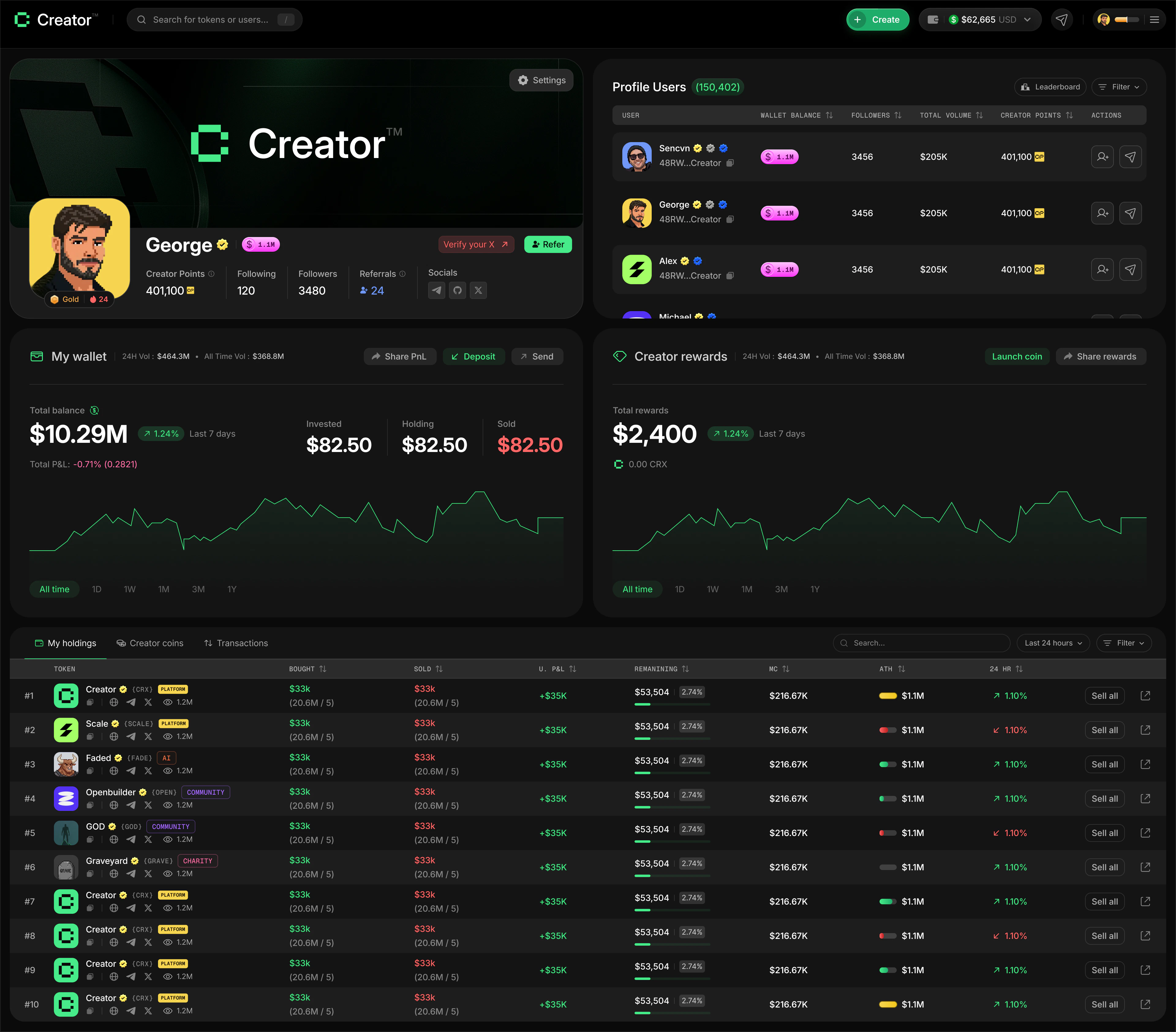Open George's GitHub social icon
The image size is (1176, 1032).
tap(458, 291)
